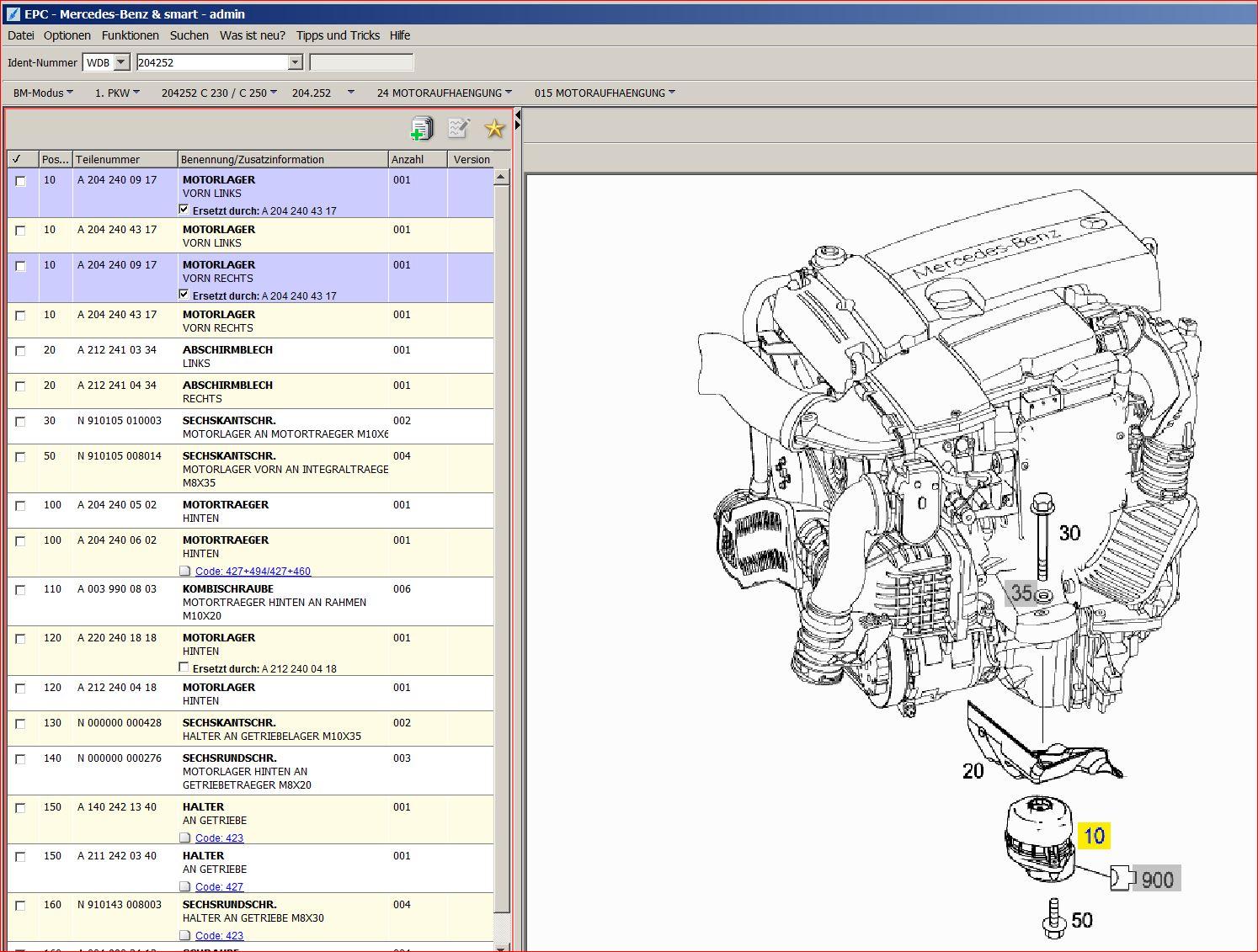Tick checkbox for A 204 240 09 17 VORN LINKS
Viewport: 1258px width, 952px height.
(x=20, y=181)
